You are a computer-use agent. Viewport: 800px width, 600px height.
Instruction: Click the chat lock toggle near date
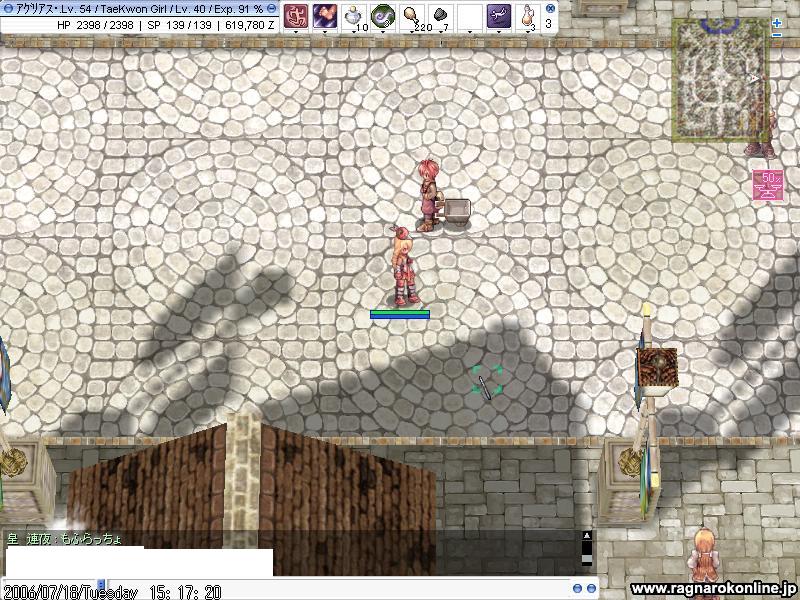[101, 584]
